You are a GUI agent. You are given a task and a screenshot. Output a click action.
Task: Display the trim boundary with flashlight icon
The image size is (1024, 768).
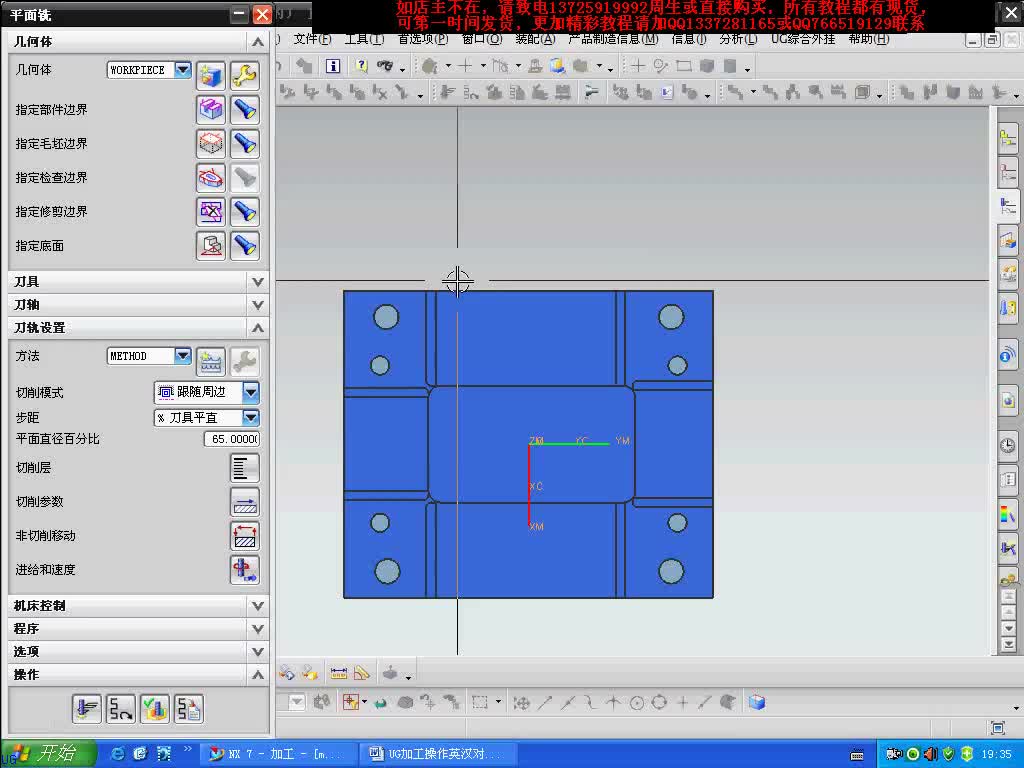coord(244,212)
